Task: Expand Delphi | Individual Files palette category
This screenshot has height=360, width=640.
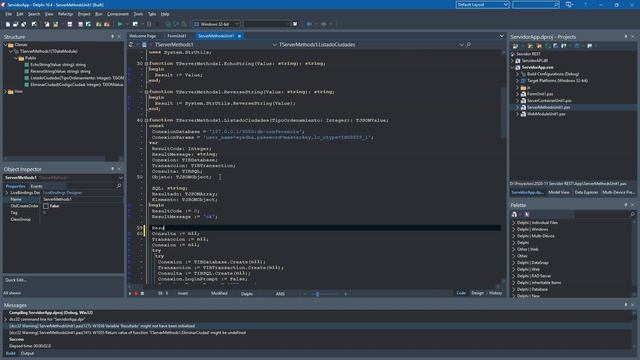Action: pyautogui.click(x=513, y=223)
